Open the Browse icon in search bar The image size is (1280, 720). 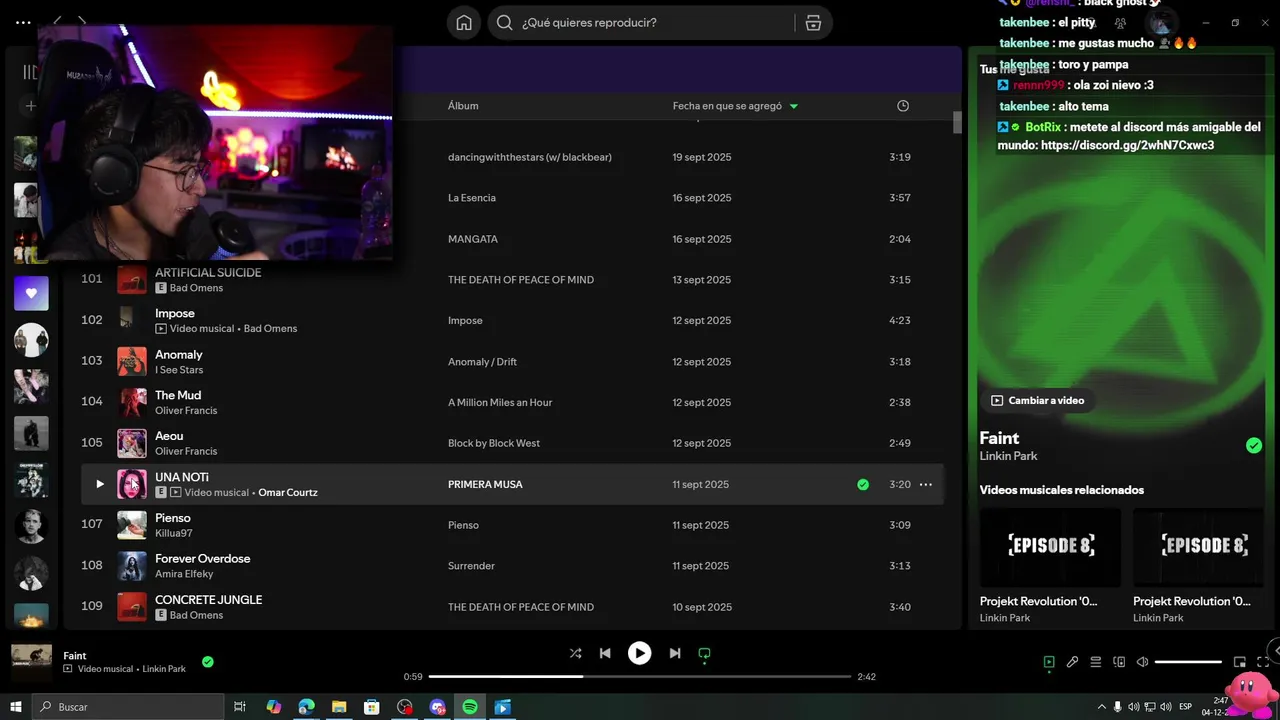pyautogui.click(x=814, y=23)
